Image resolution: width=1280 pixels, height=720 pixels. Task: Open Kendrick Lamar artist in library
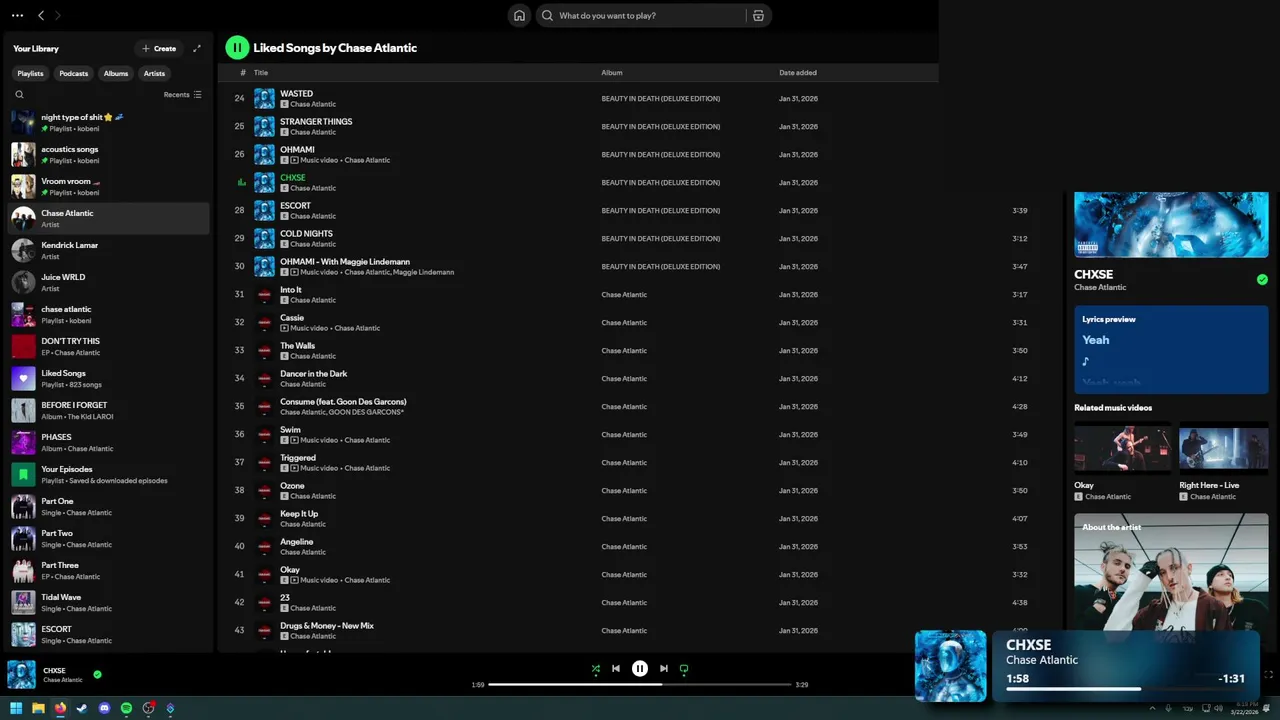tap(110, 250)
